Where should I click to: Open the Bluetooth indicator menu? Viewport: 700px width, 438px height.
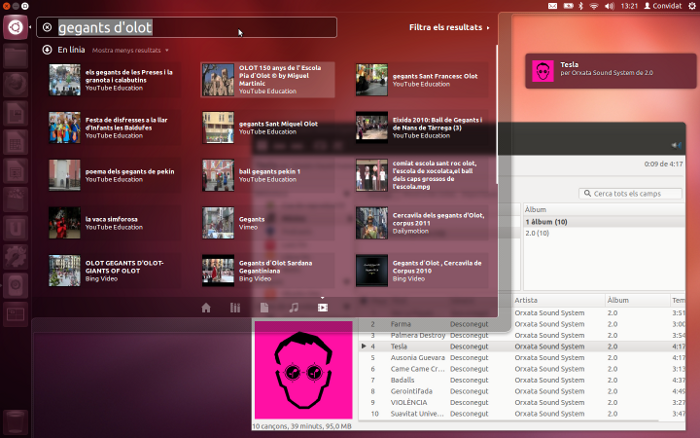pos(581,6)
